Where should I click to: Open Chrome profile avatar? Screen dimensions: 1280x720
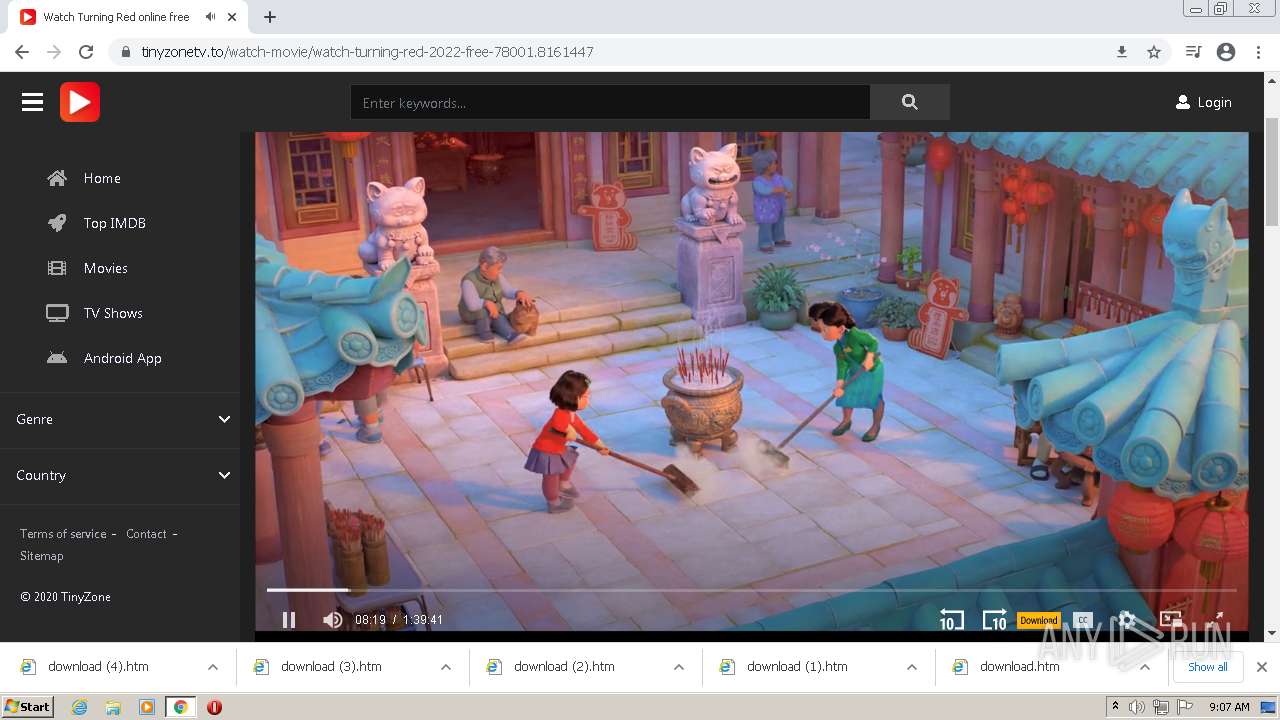(1226, 52)
